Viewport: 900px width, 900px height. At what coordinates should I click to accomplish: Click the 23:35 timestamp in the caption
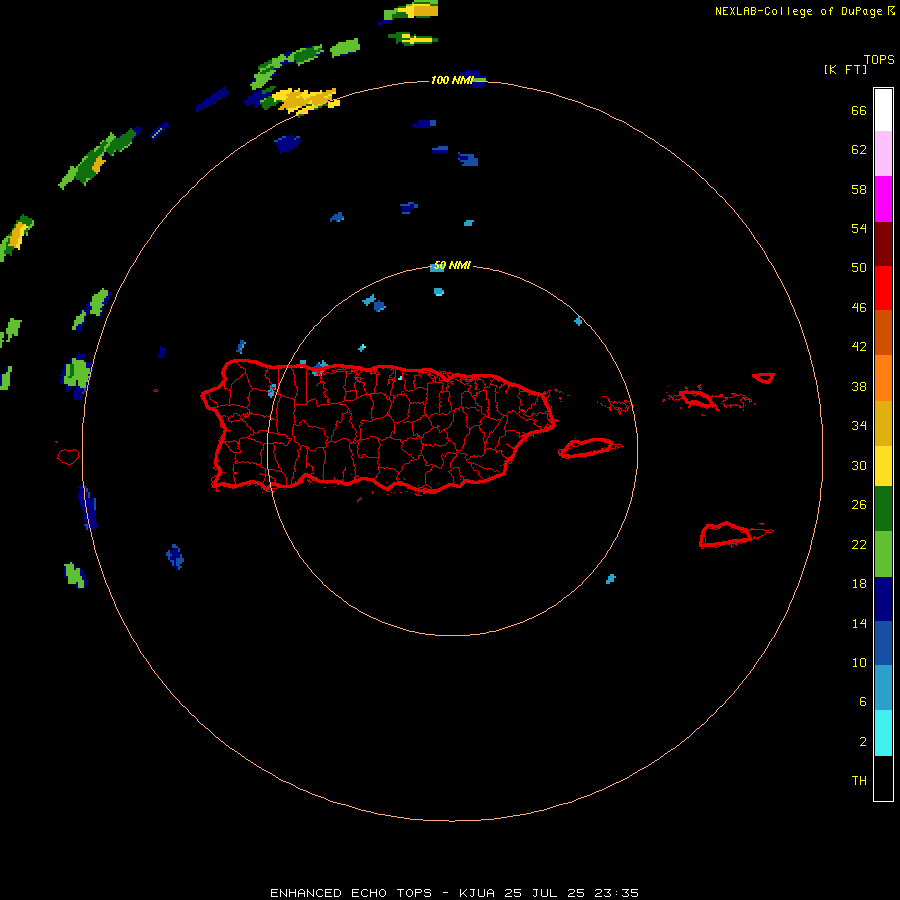coord(615,893)
